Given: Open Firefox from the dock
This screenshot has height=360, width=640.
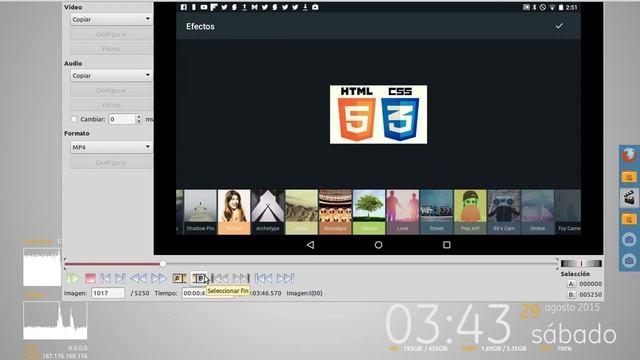Looking at the screenshot, I should coord(629,155).
